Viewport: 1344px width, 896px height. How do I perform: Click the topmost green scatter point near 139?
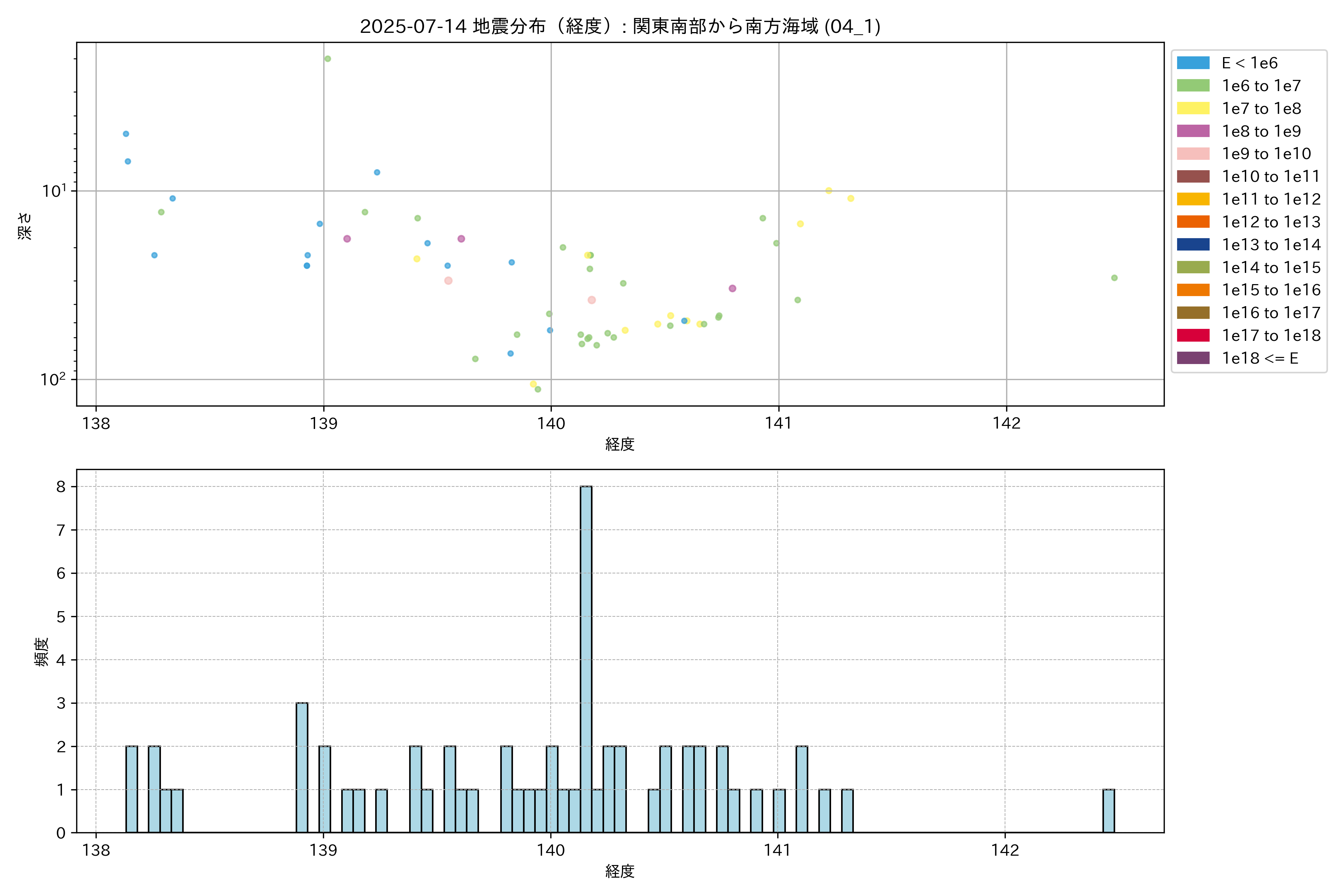tap(327, 59)
